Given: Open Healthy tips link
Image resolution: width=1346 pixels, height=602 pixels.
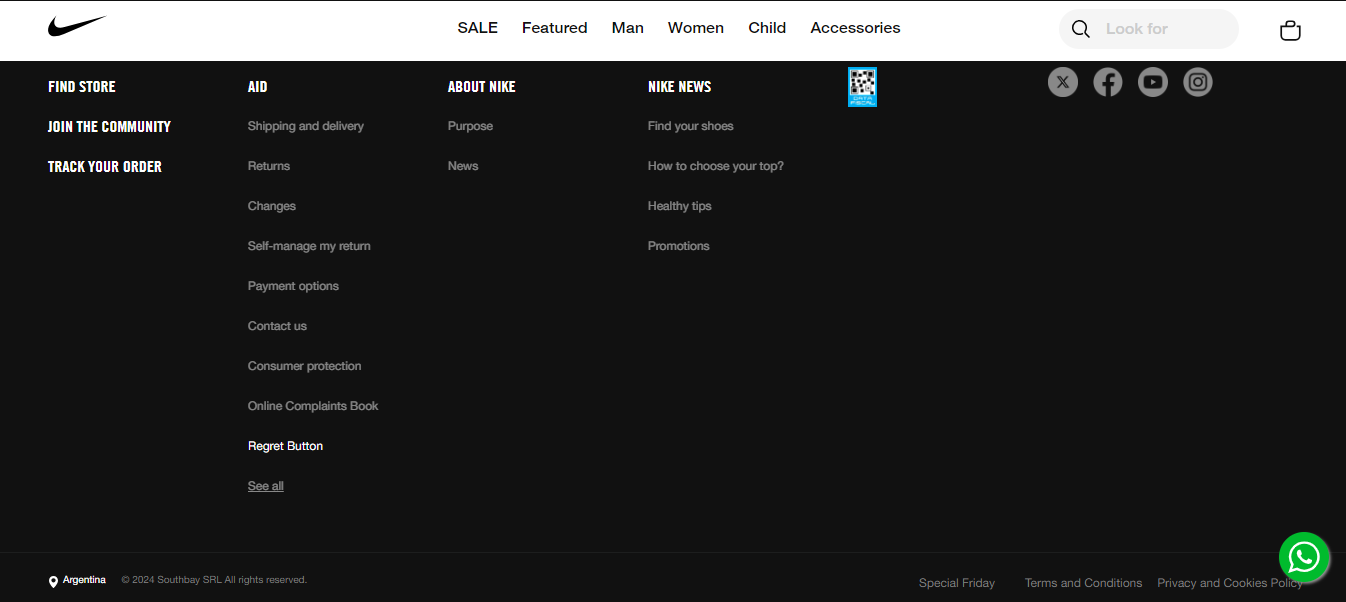Looking at the screenshot, I should pos(680,206).
